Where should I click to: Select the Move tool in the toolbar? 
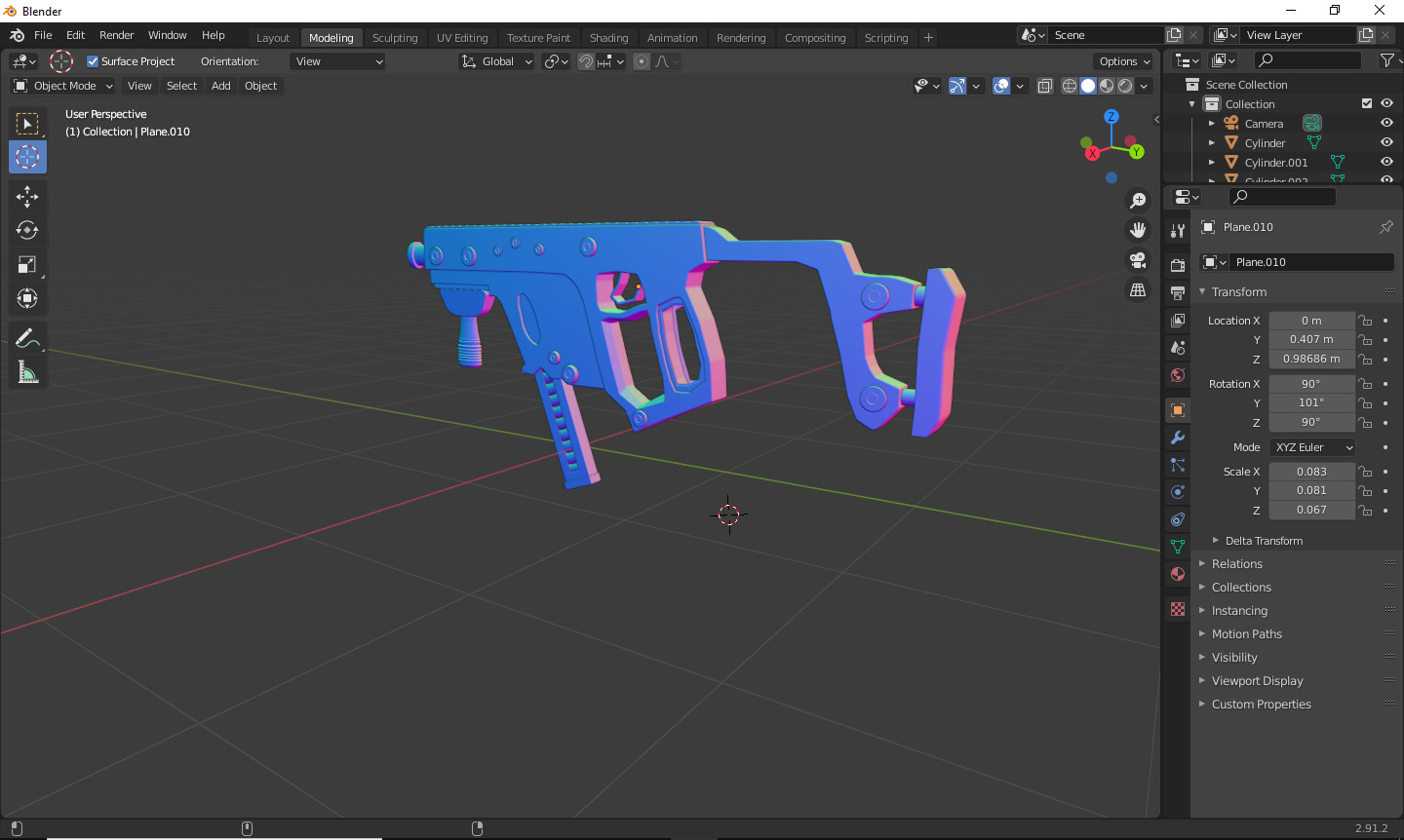click(27, 197)
